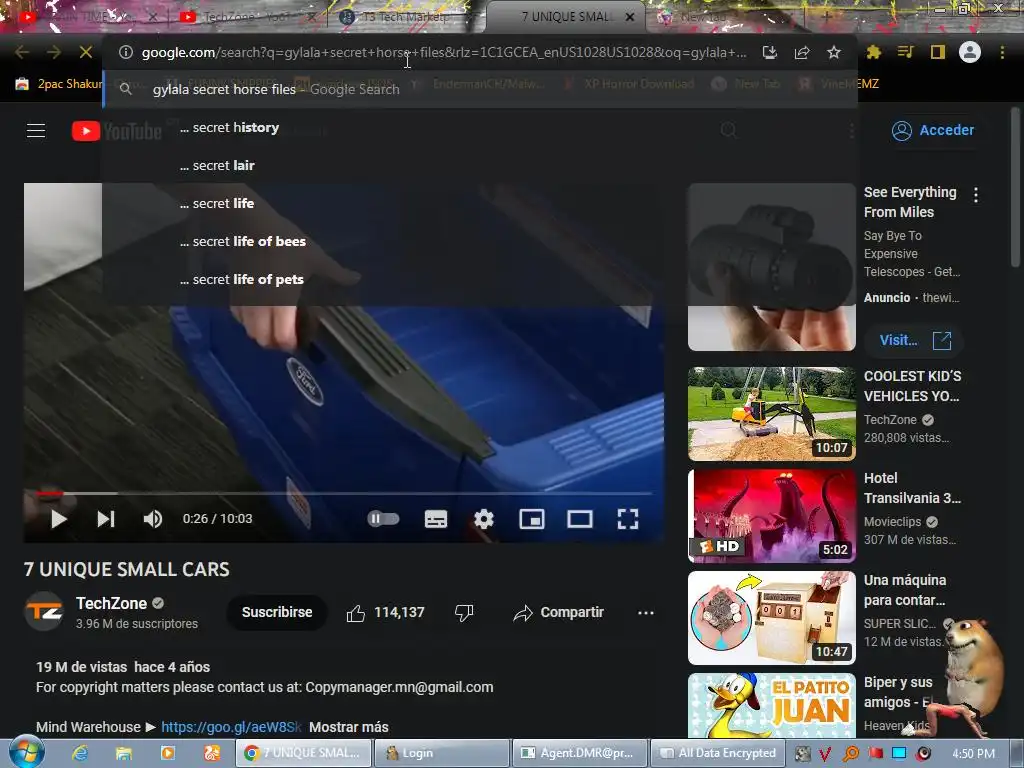The height and width of the screenshot is (768, 1024).
Task: Open COOLEST KID'S VEHICLES video thumbnail
Action: [x=771, y=414]
